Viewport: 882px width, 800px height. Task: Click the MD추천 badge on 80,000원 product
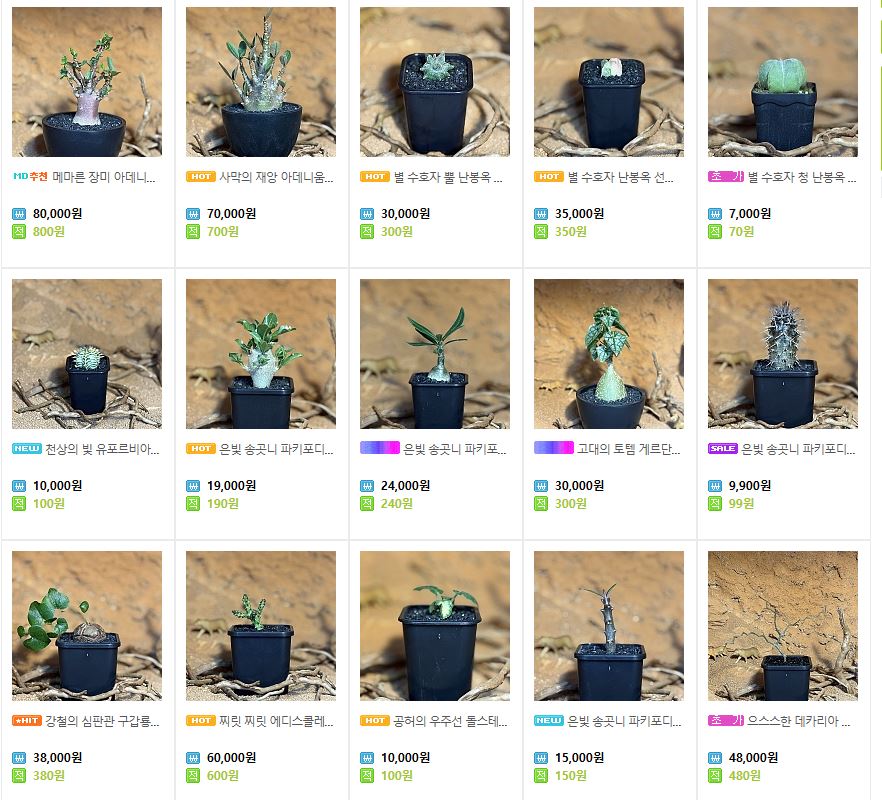click(30, 177)
